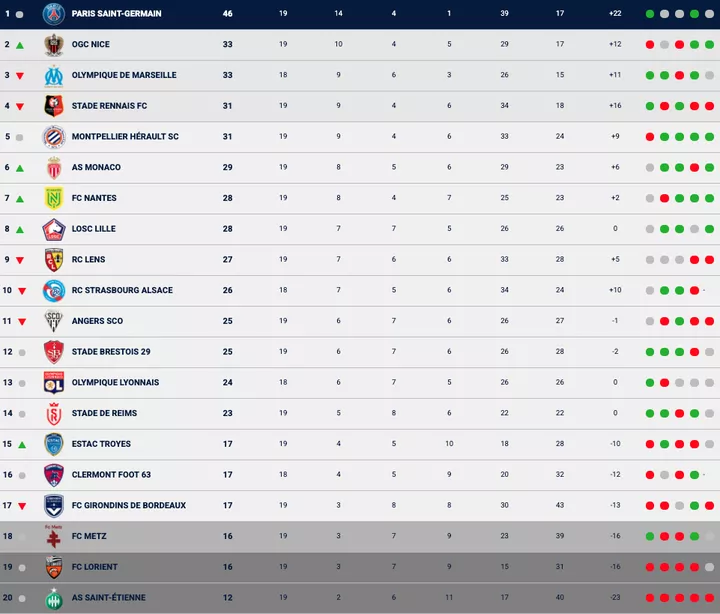The width and height of the screenshot is (720, 614).
Task: Select the Olympique Lyonnais team name
Action: click(115, 383)
